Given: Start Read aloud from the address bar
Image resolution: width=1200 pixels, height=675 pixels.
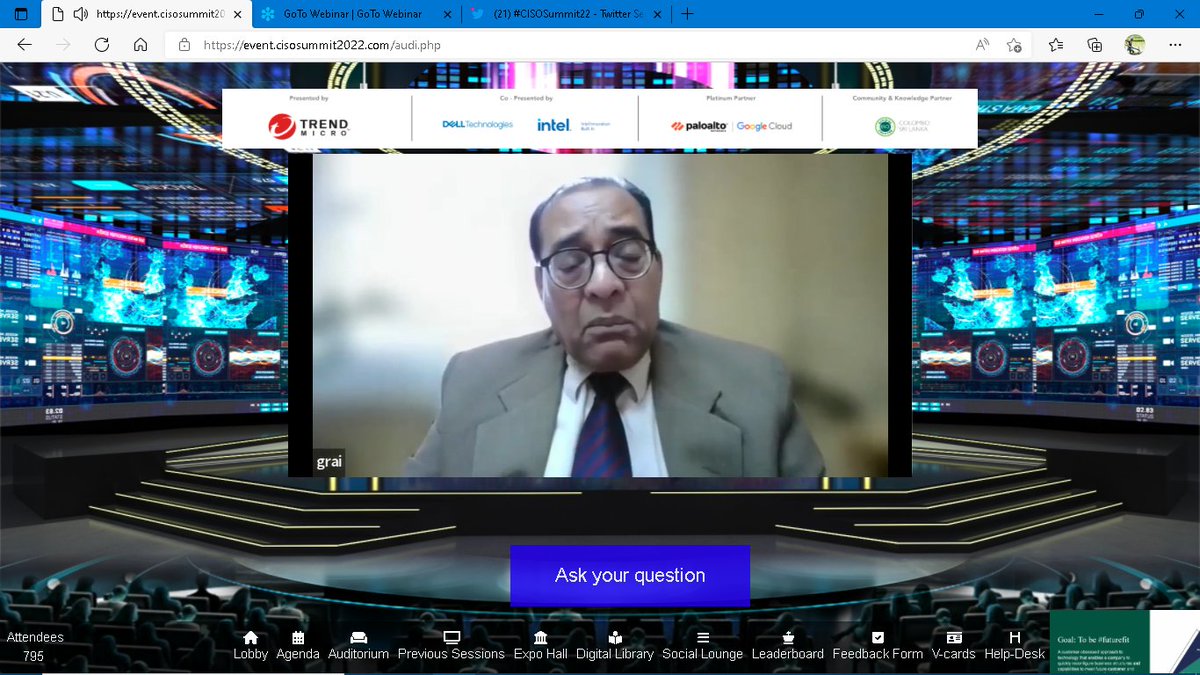Looking at the screenshot, I should (983, 45).
